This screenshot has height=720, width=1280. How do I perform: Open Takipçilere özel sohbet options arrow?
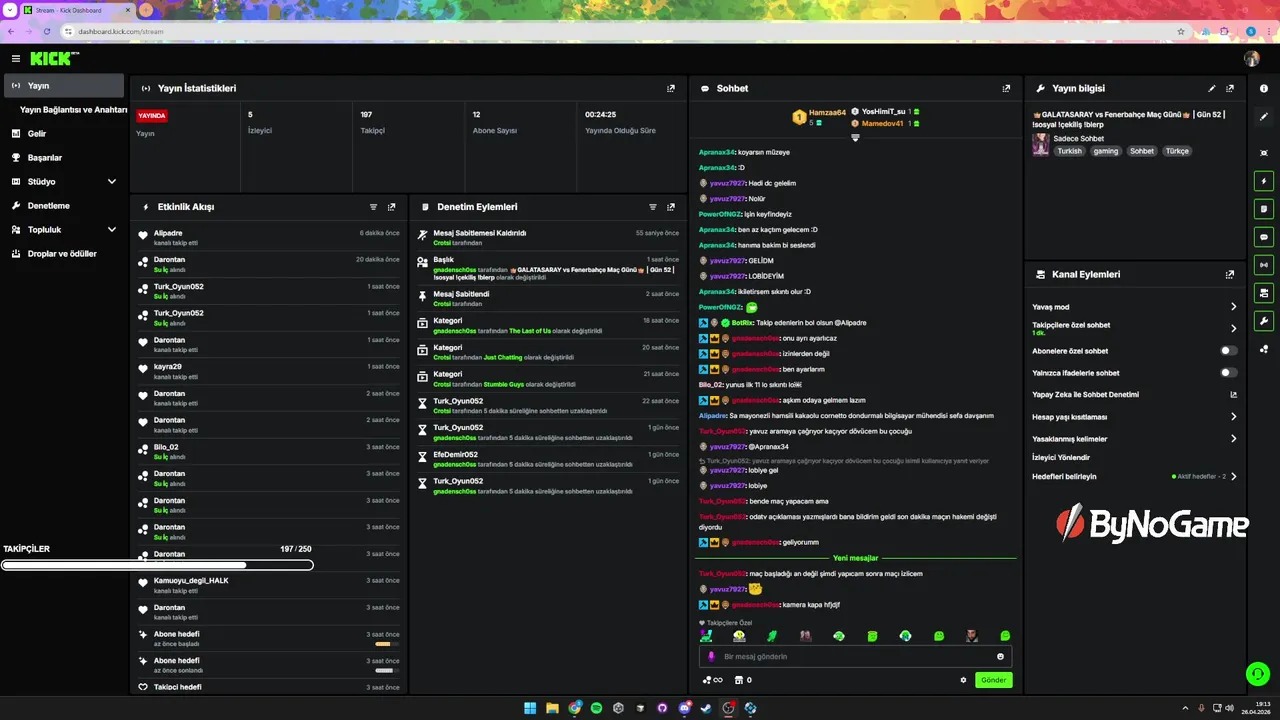[x=1233, y=328]
